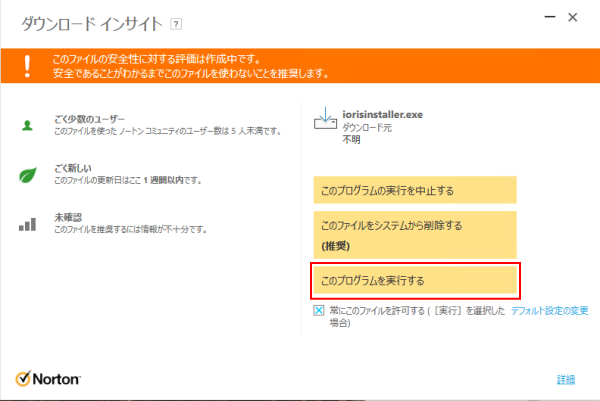Click the banner line このファイルの安全性に対する評価は作成中です。
The width and height of the screenshot is (600, 401).
click(x=157, y=59)
